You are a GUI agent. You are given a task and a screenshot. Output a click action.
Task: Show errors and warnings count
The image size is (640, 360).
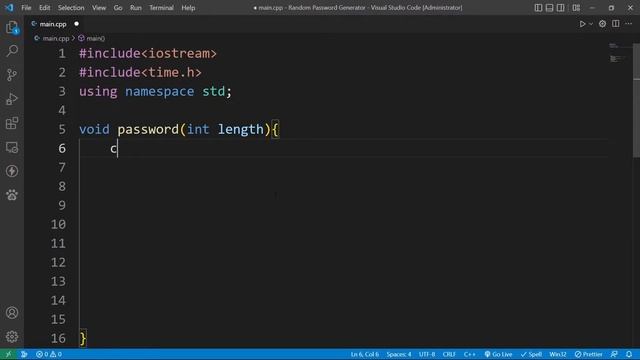(x=49, y=354)
